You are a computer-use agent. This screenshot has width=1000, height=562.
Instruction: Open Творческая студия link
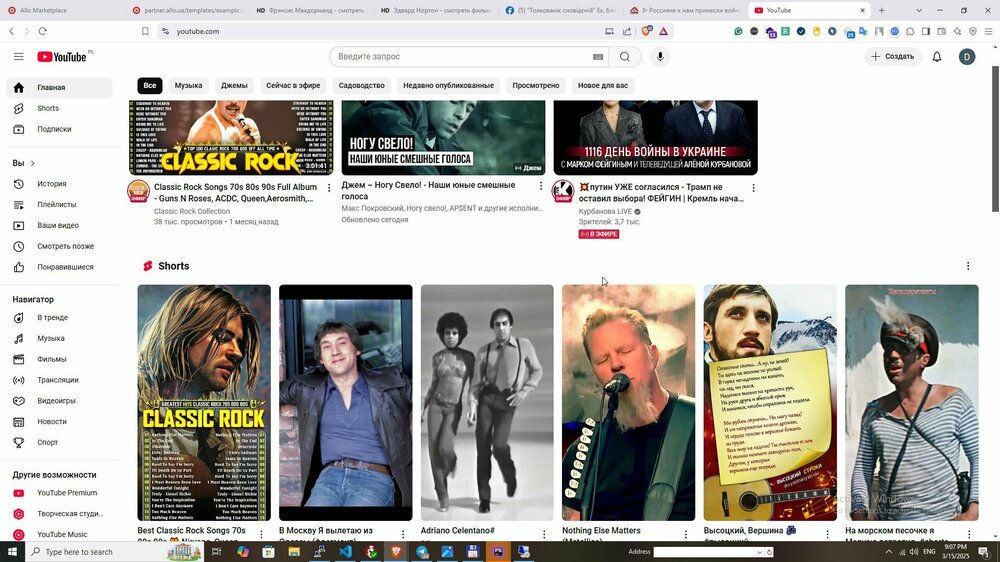[59, 514]
